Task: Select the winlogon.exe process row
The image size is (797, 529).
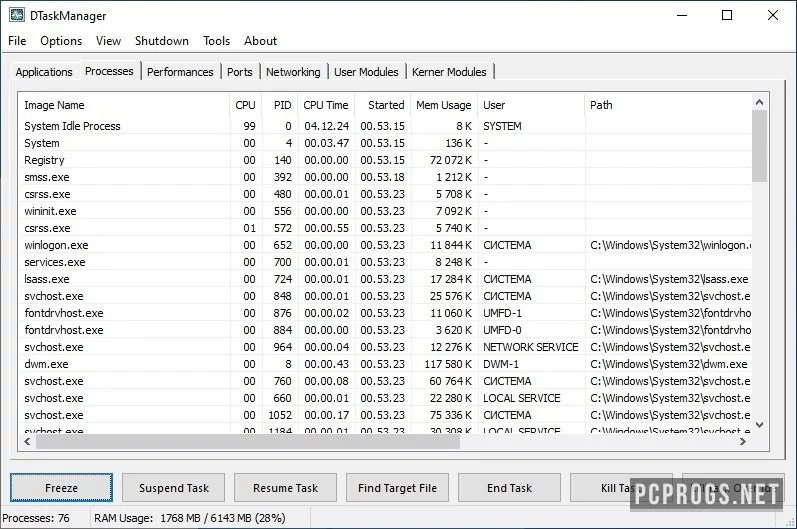Action: coord(385,245)
